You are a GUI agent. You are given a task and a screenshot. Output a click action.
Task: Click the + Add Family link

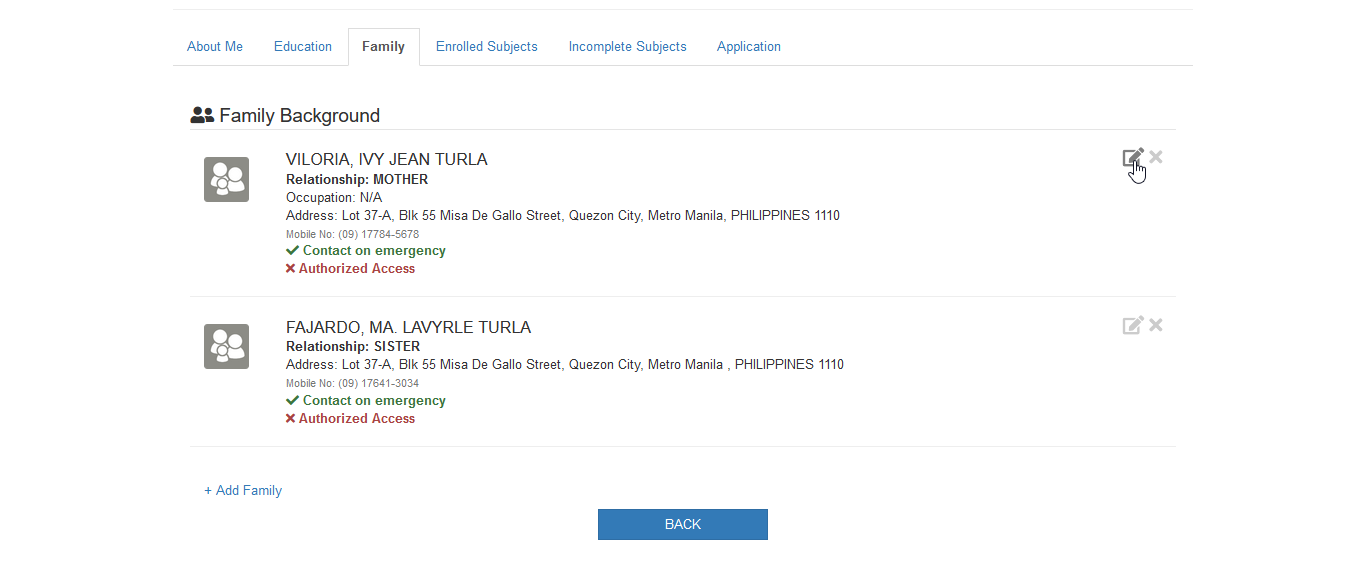pos(243,491)
